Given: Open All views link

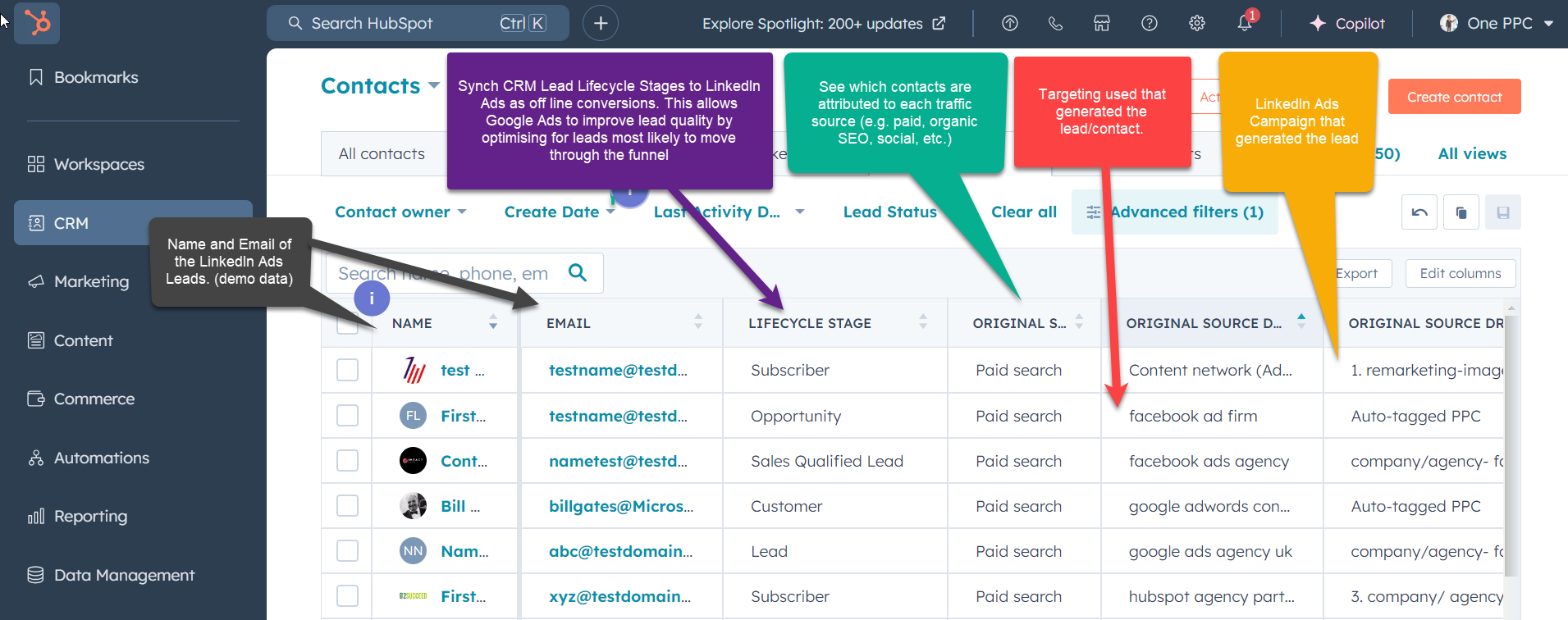Looking at the screenshot, I should tap(1472, 153).
